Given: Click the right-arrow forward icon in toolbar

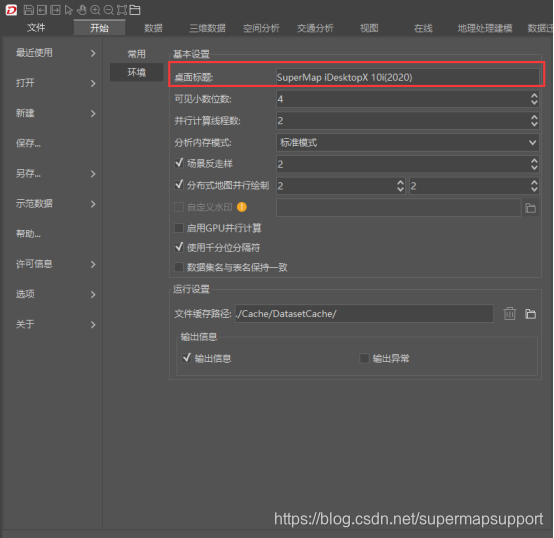Looking at the screenshot, I should 55,10.
